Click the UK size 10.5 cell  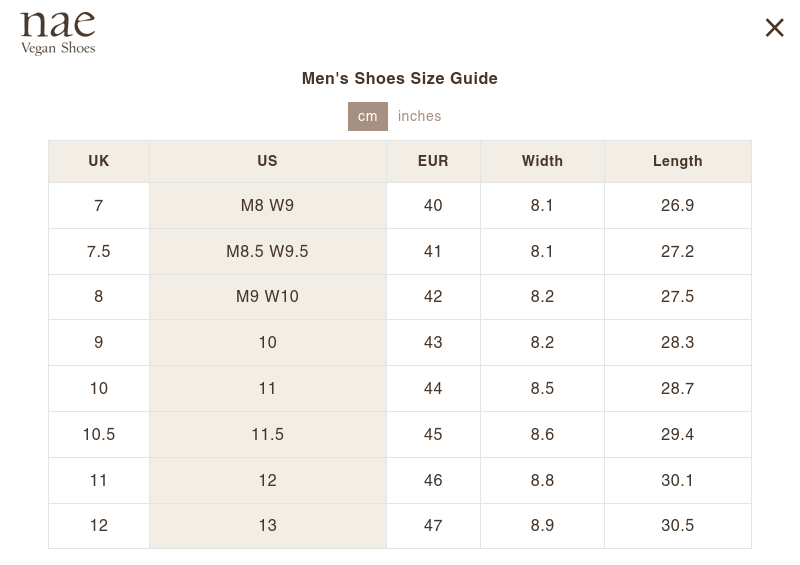click(x=99, y=435)
